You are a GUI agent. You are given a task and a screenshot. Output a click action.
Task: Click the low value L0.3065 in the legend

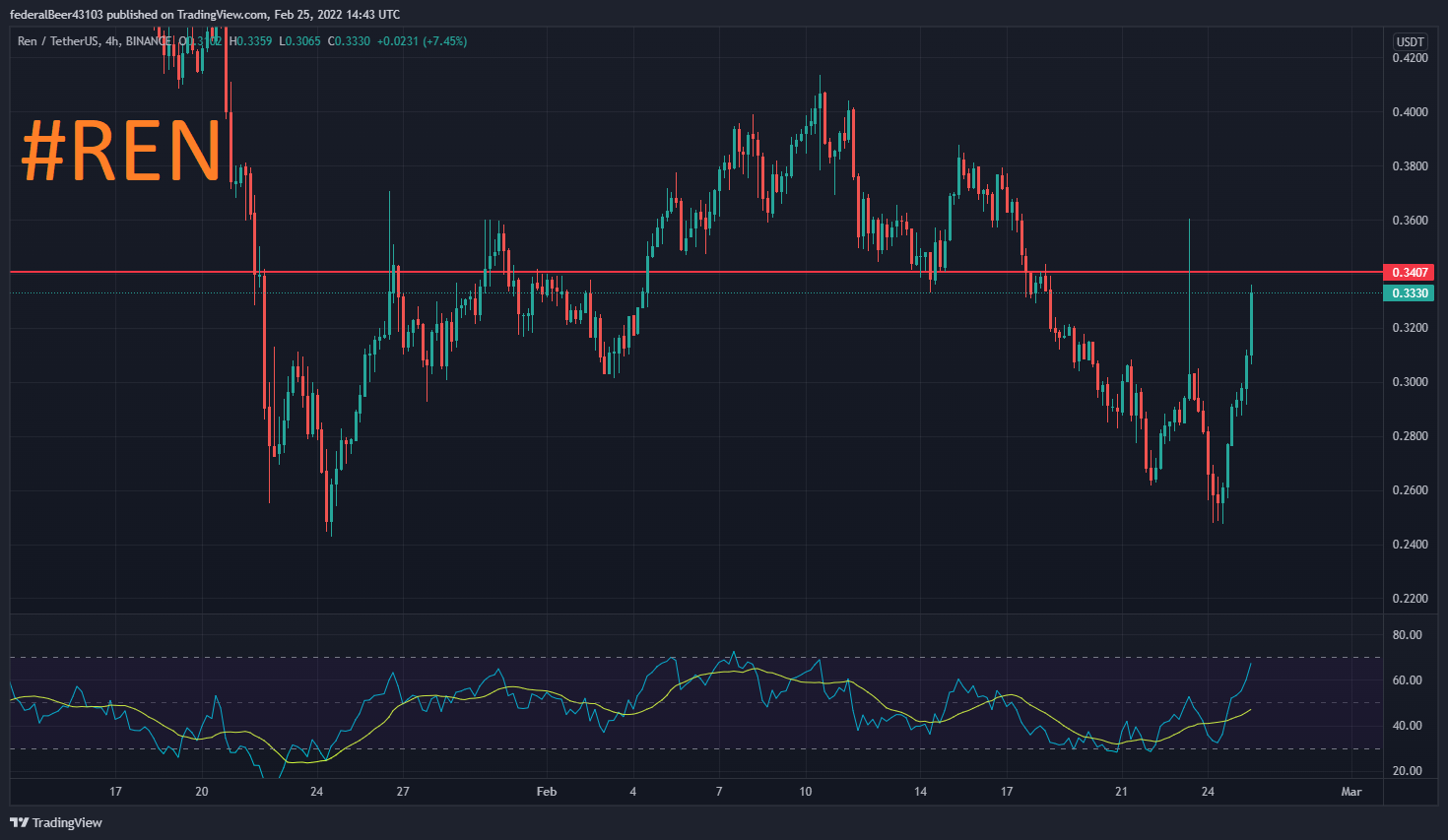(299, 41)
